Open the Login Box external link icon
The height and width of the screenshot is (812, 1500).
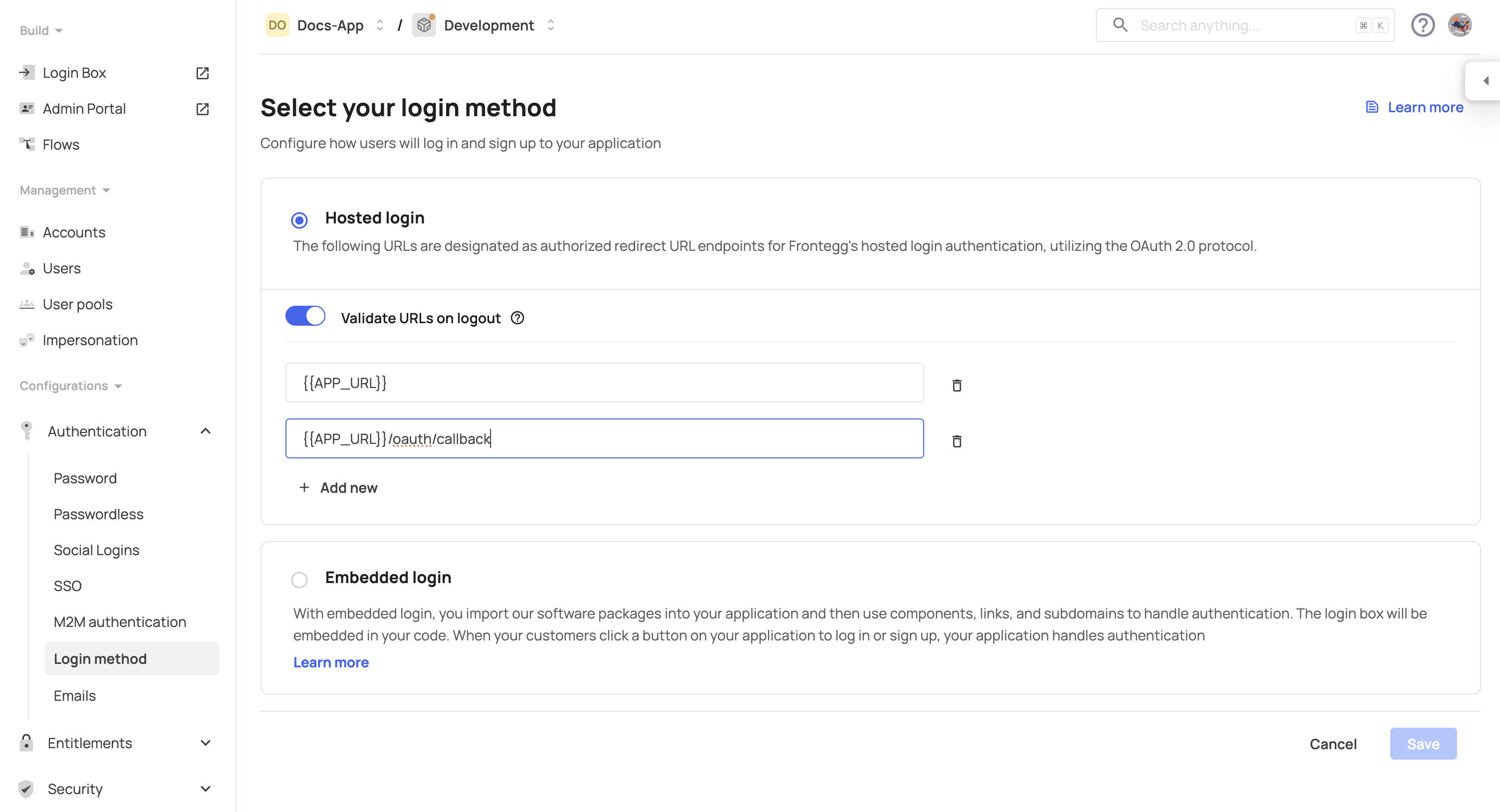tap(202, 73)
